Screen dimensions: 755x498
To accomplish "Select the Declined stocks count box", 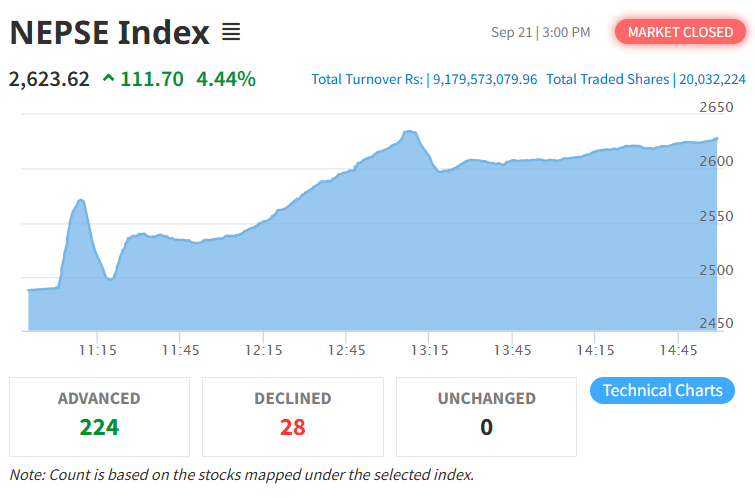I will (x=292, y=416).
